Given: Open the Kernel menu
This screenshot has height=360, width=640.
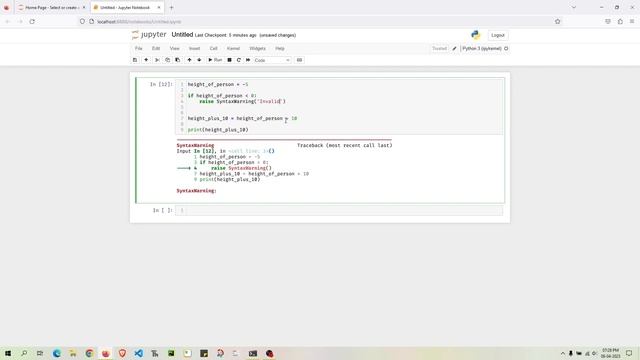Looking at the screenshot, I should [233, 48].
